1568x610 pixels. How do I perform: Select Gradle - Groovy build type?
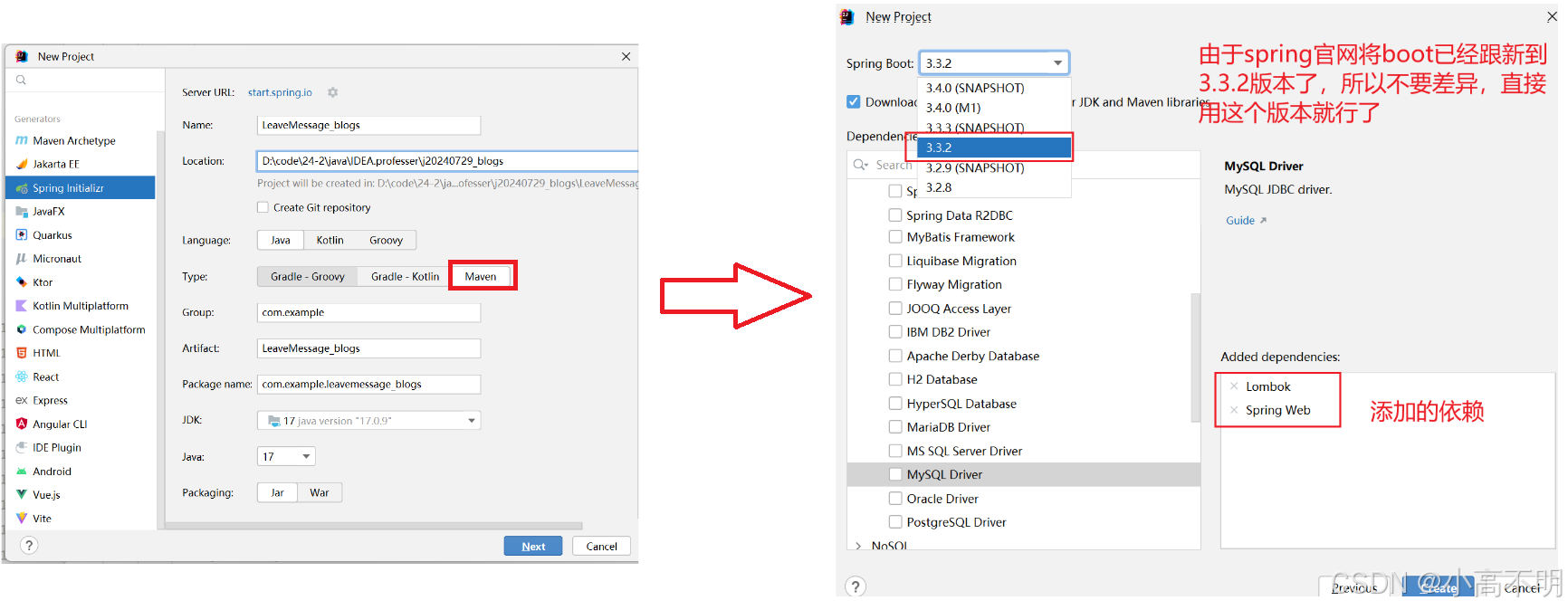(x=308, y=276)
